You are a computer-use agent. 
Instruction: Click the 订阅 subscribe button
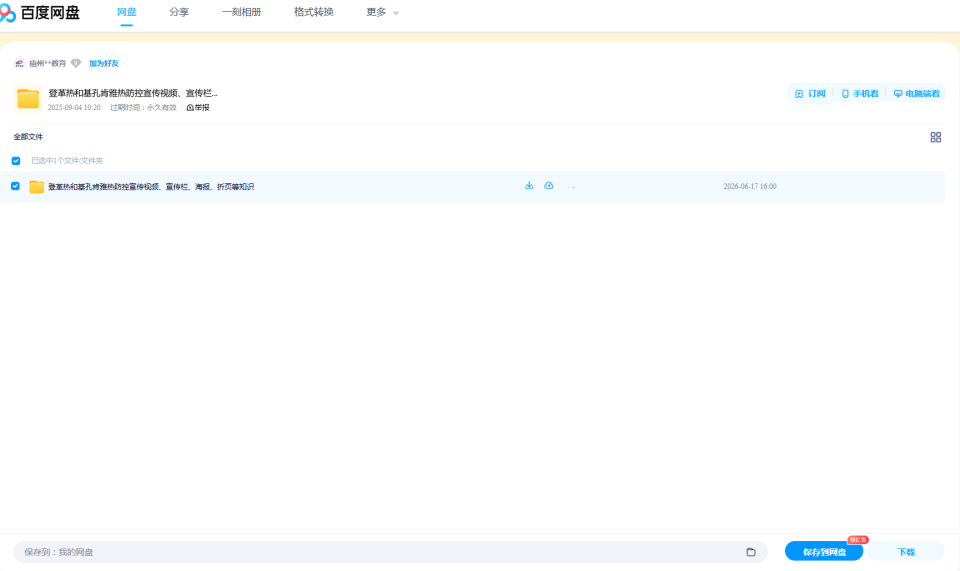[x=810, y=94]
